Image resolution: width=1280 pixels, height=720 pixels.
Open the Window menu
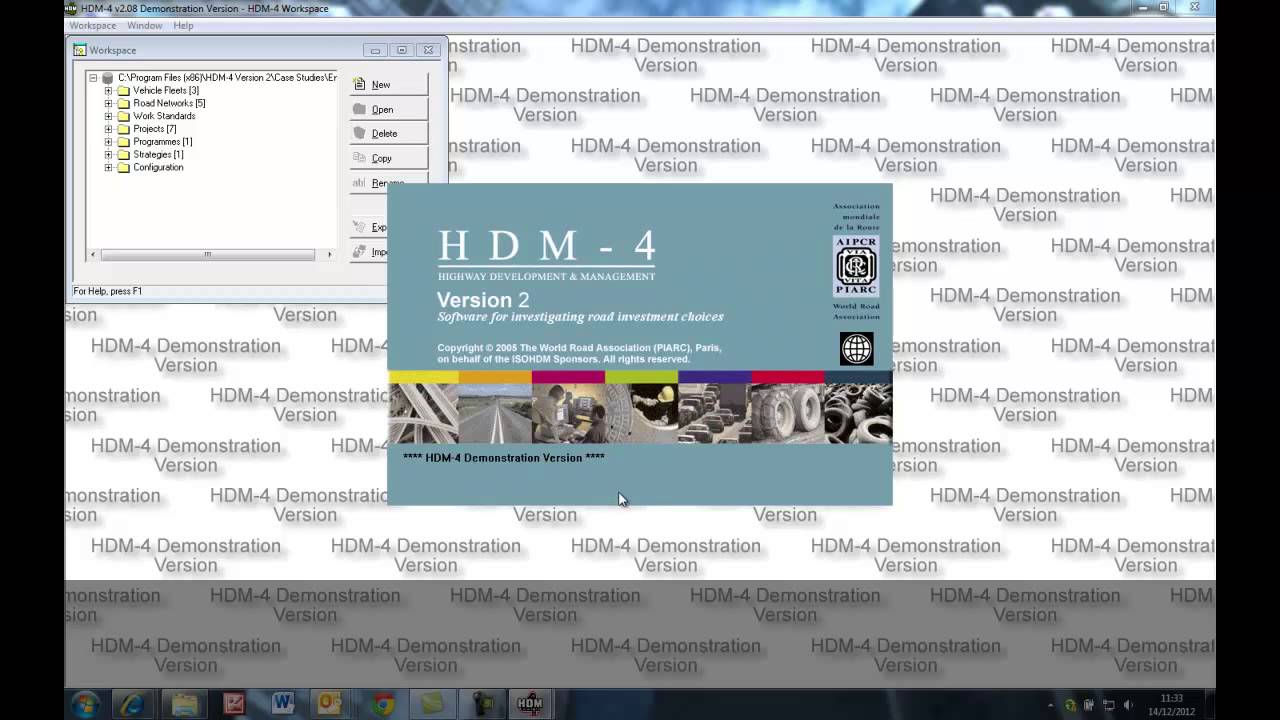click(145, 25)
